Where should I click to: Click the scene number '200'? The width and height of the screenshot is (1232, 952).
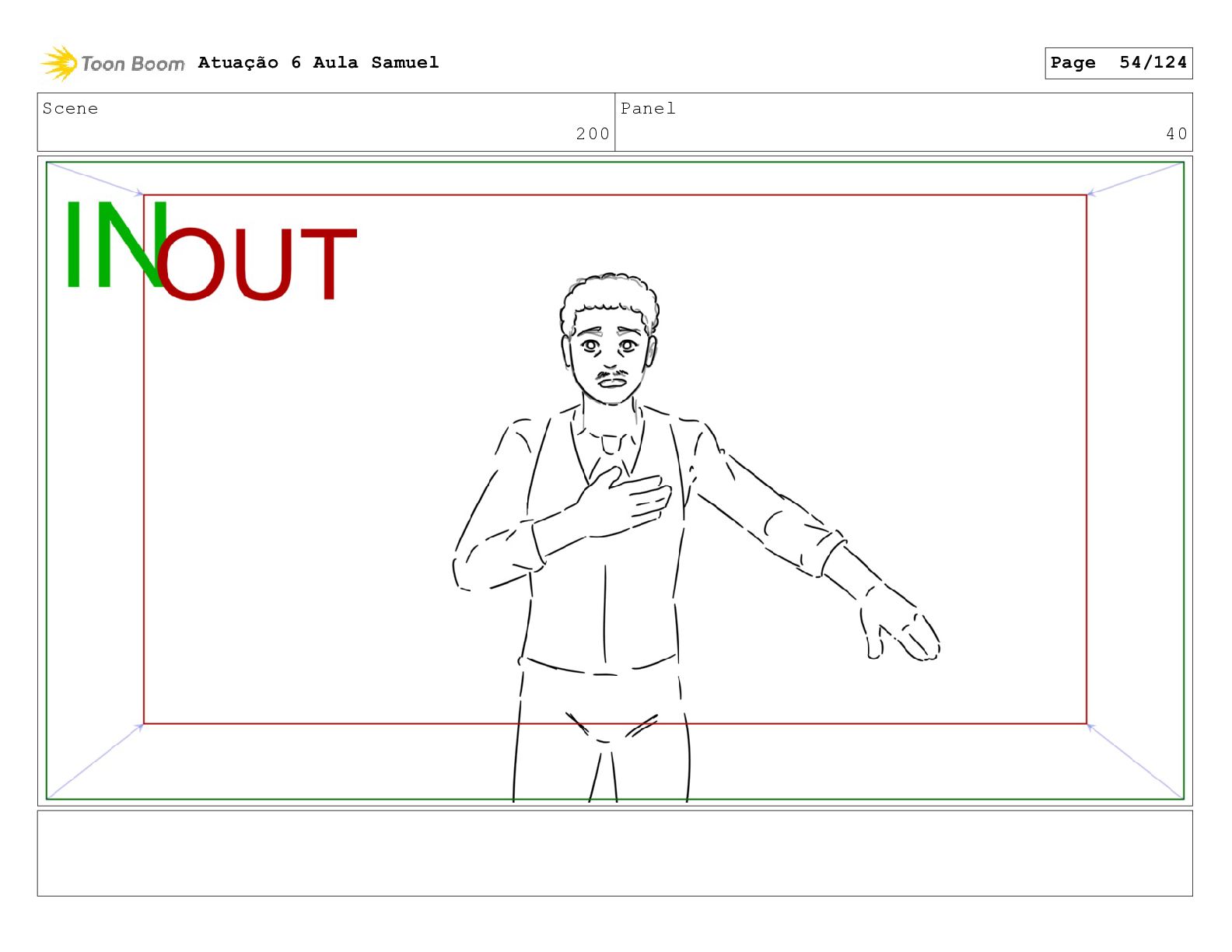593,134
